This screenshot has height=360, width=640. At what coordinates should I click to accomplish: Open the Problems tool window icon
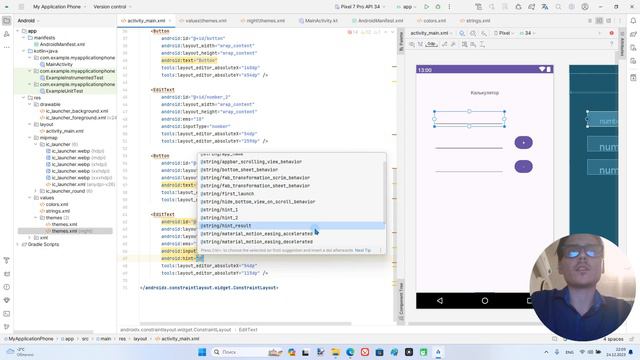coord(7,287)
